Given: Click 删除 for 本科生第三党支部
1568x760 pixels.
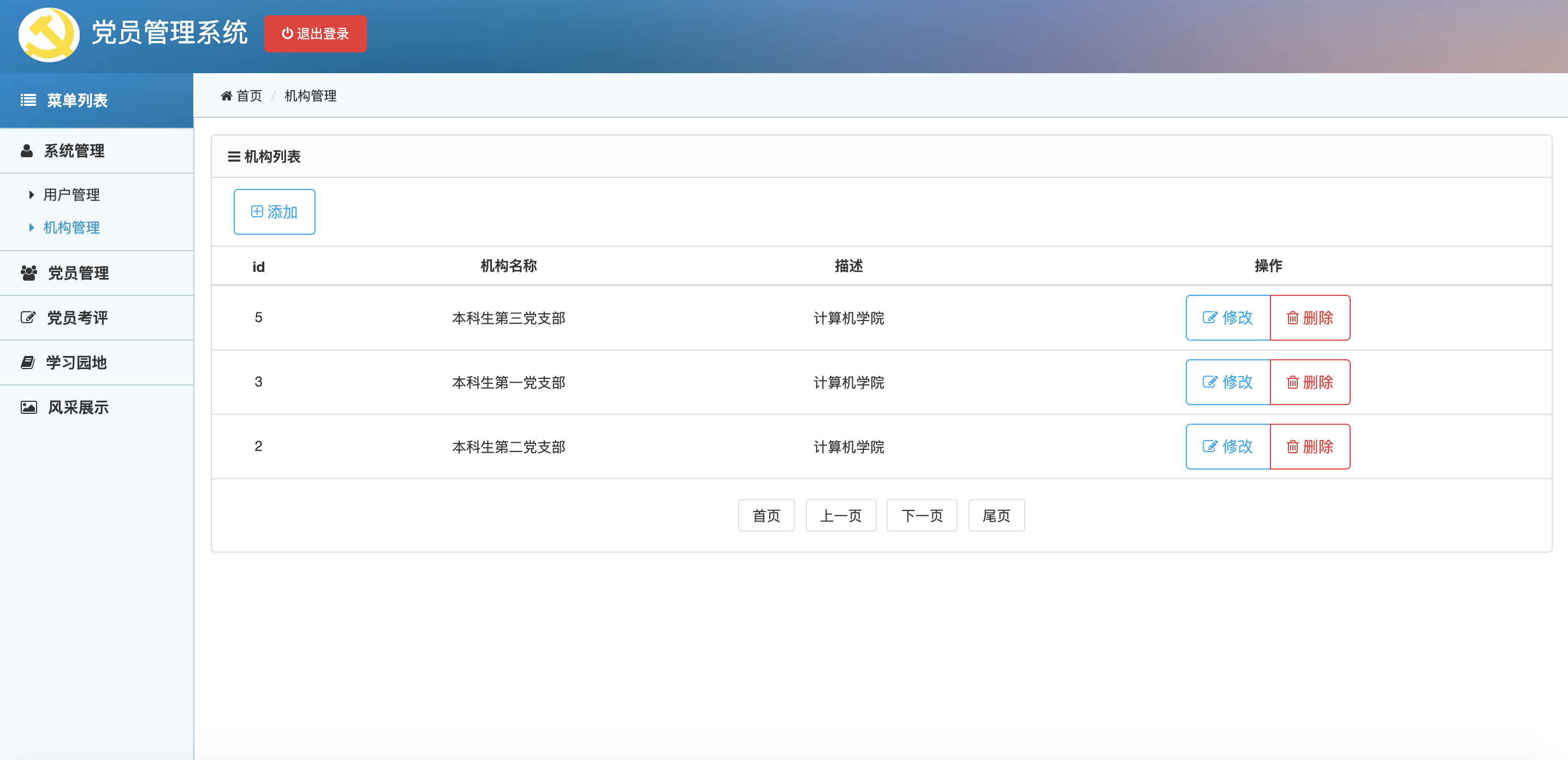Looking at the screenshot, I should [1310, 318].
